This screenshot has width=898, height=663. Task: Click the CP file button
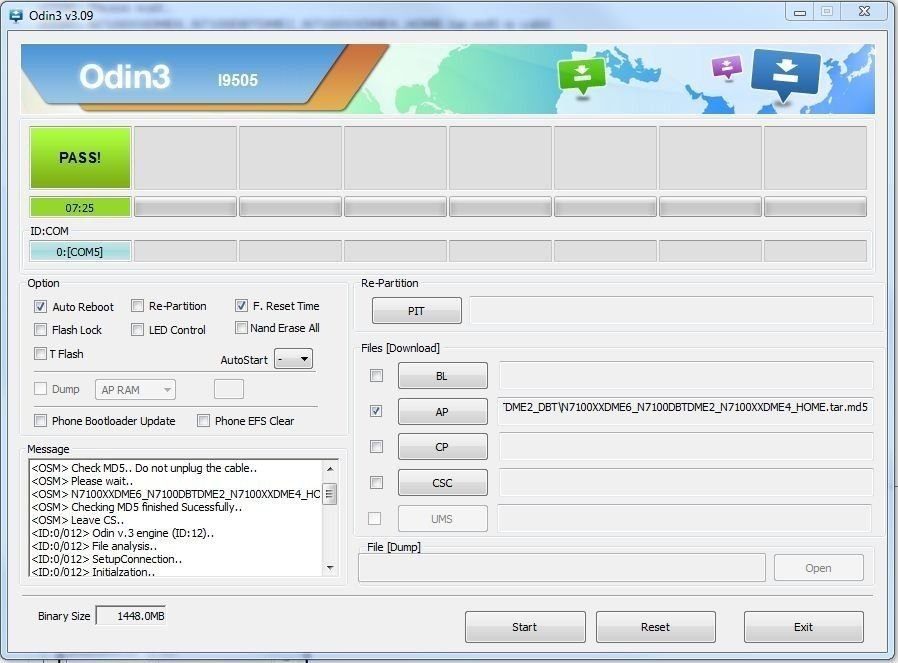tap(443, 447)
